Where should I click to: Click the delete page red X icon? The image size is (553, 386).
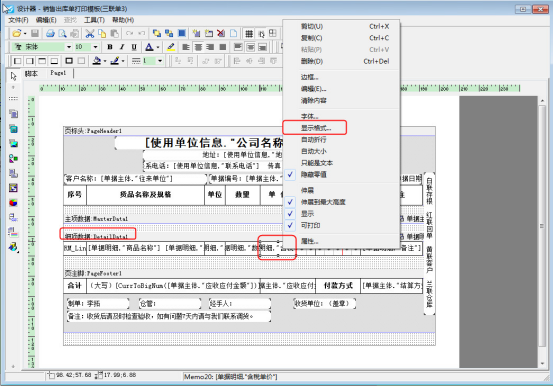pyautogui.click(x=221, y=34)
